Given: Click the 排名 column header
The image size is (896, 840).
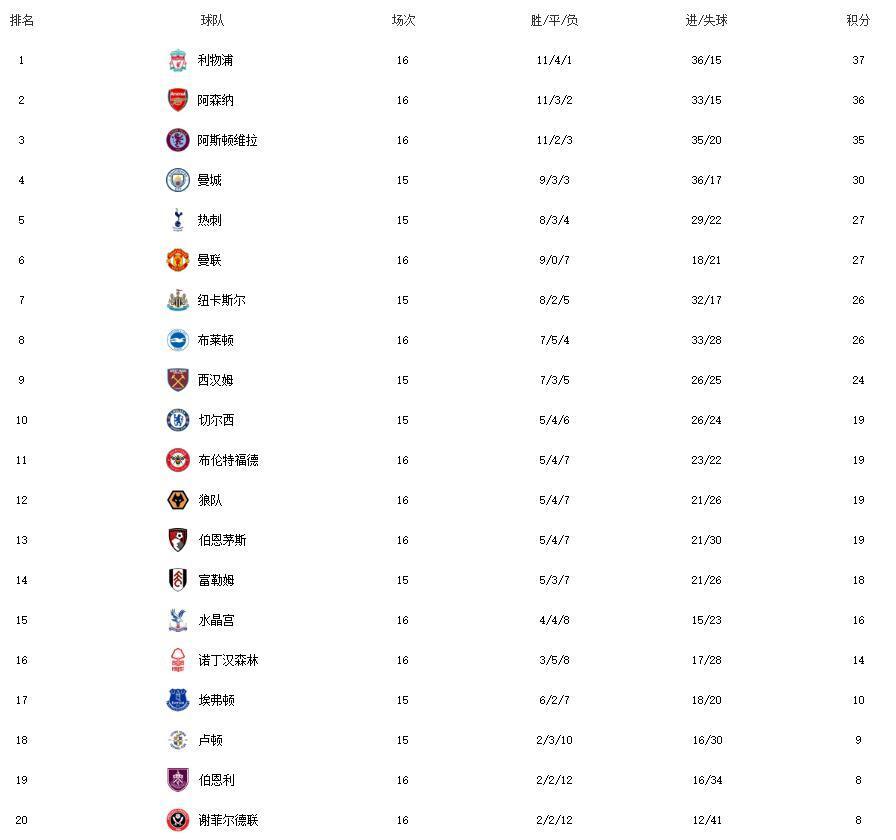Looking at the screenshot, I should [22, 21].
